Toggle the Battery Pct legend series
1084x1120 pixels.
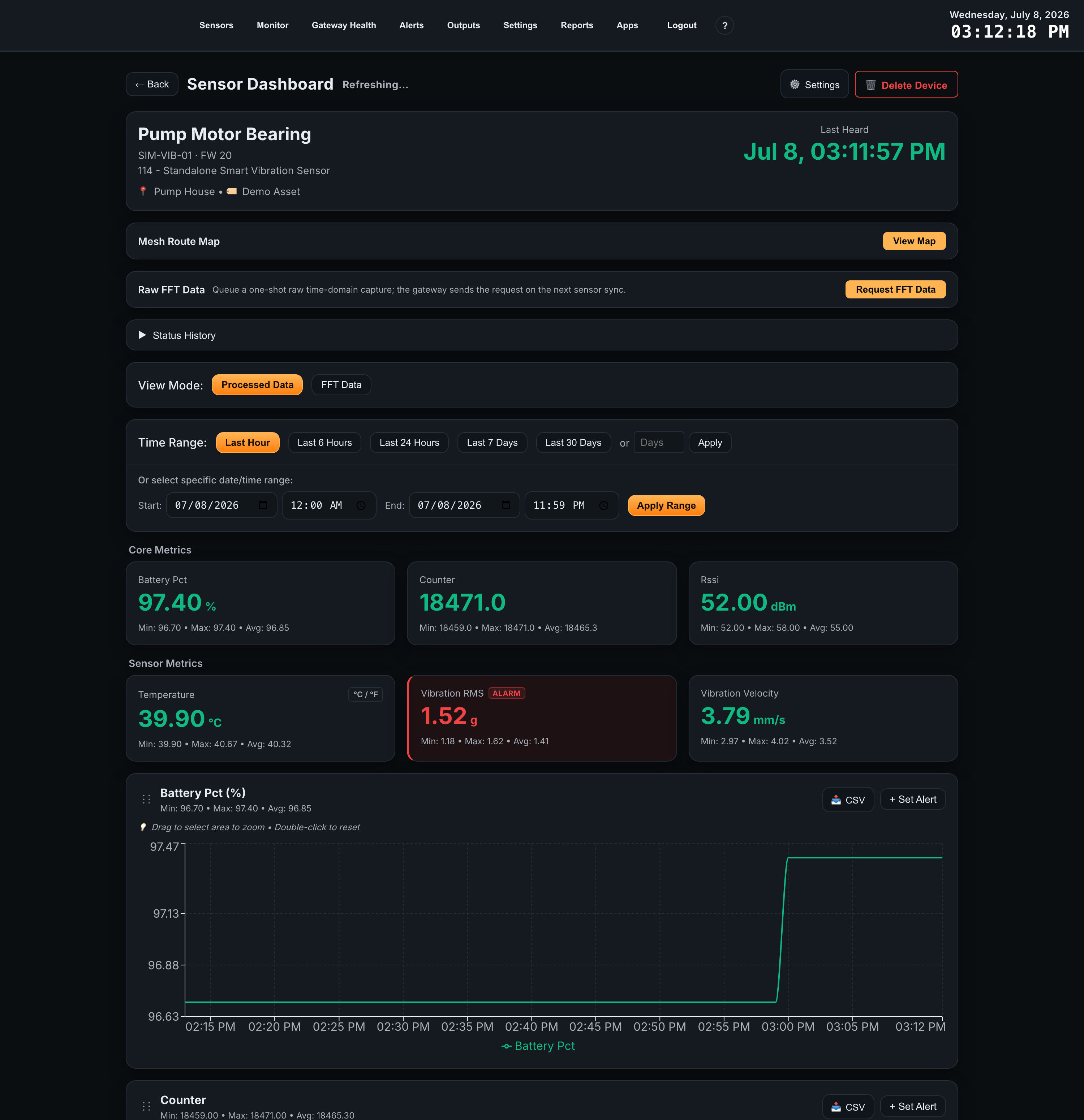pyautogui.click(x=538, y=1046)
